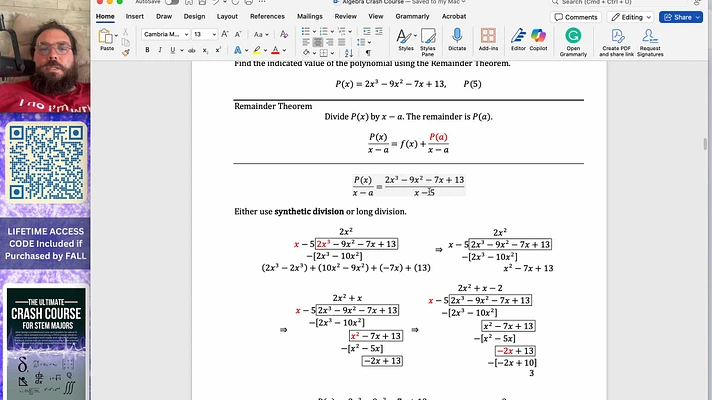The image size is (712, 400).
Task: Open the Styles Pane
Action: click(x=427, y=42)
